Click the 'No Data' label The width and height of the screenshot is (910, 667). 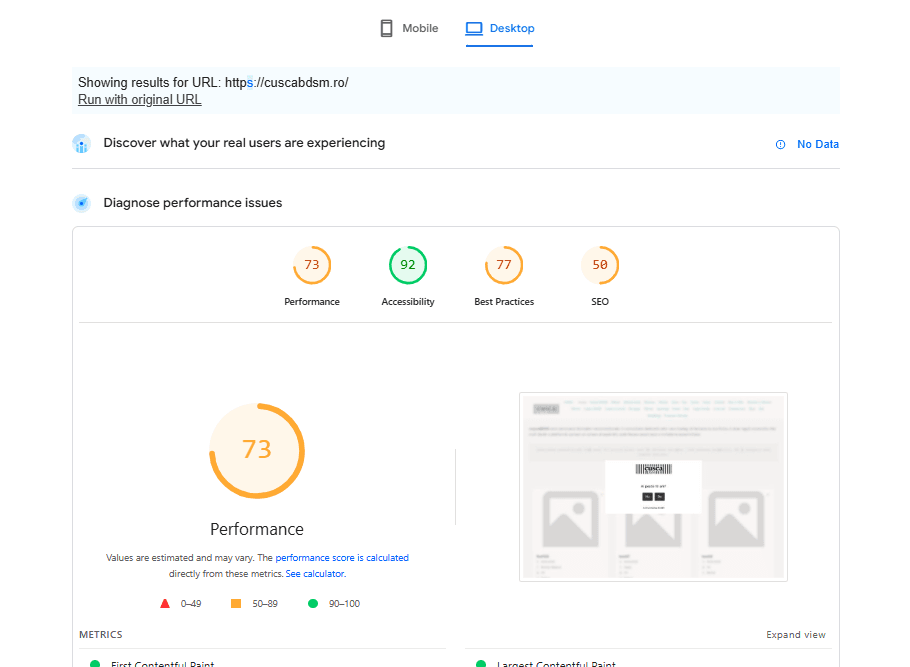(x=817, y=145)
